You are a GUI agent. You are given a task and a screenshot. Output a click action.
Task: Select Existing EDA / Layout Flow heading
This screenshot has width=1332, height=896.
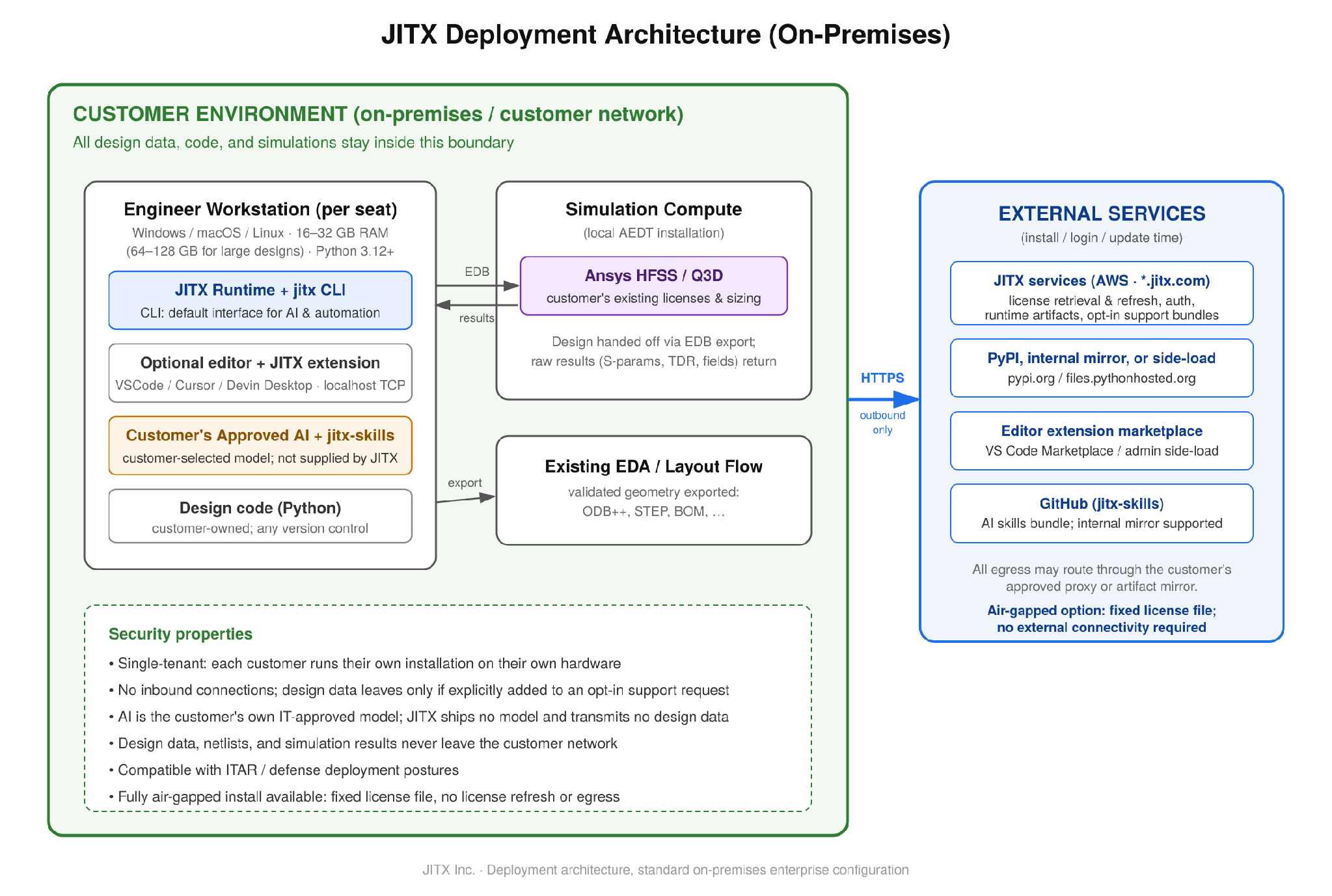click(x=653, y=467)
